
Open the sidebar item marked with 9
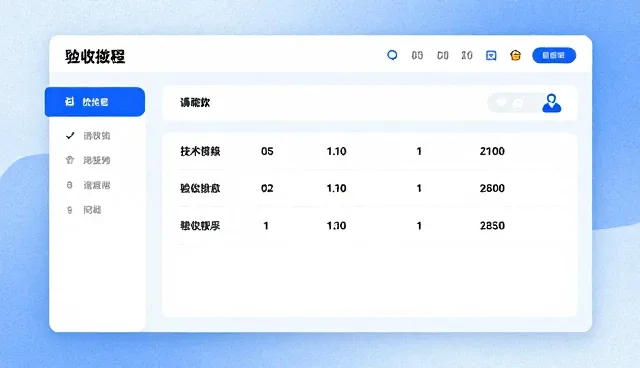coord(84,210)
